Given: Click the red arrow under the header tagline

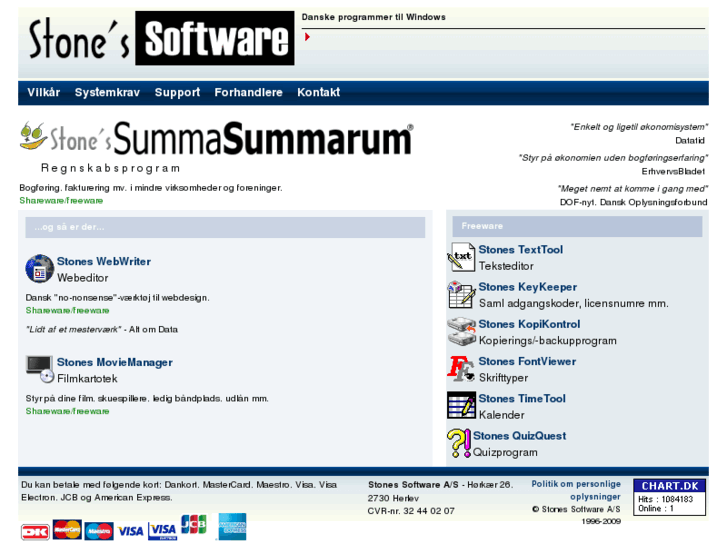Looking at the screenshot, I should (x=307, y=37).
